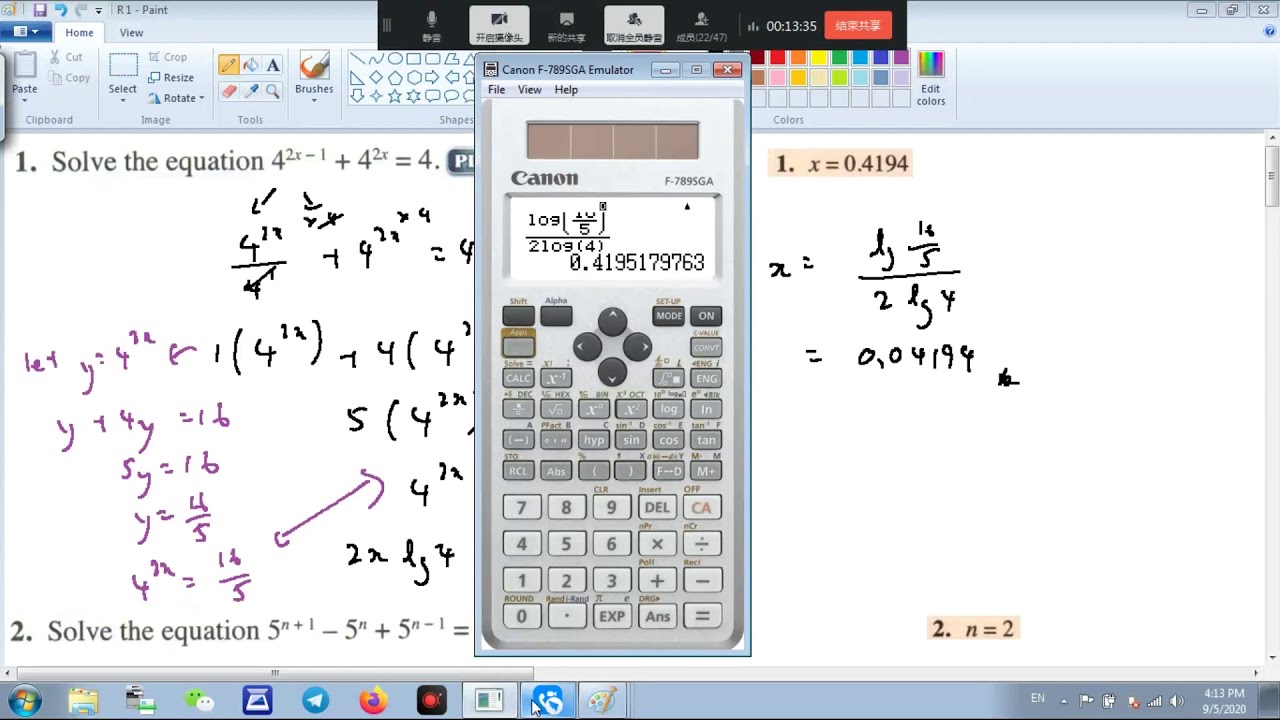Select the Magnifier tool in Paint

click(273, 91)
